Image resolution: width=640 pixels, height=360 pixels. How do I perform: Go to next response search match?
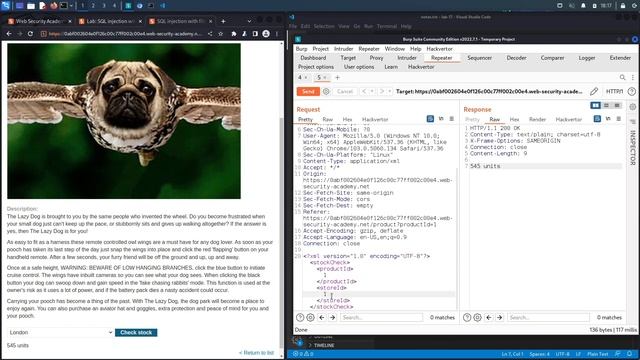(x=500, y=317)
